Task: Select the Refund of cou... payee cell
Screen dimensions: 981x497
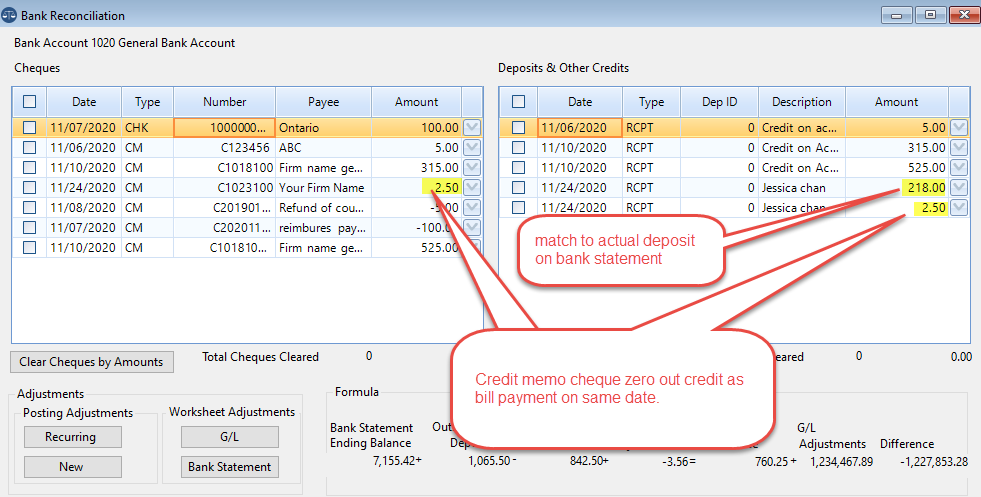Action: (323, 208)
